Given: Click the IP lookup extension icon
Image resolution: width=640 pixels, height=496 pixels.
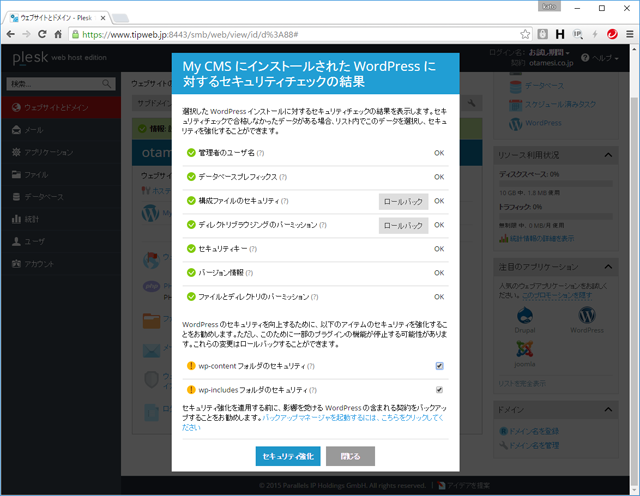Looking at the screenshot, I should click(x=578, y=34).
